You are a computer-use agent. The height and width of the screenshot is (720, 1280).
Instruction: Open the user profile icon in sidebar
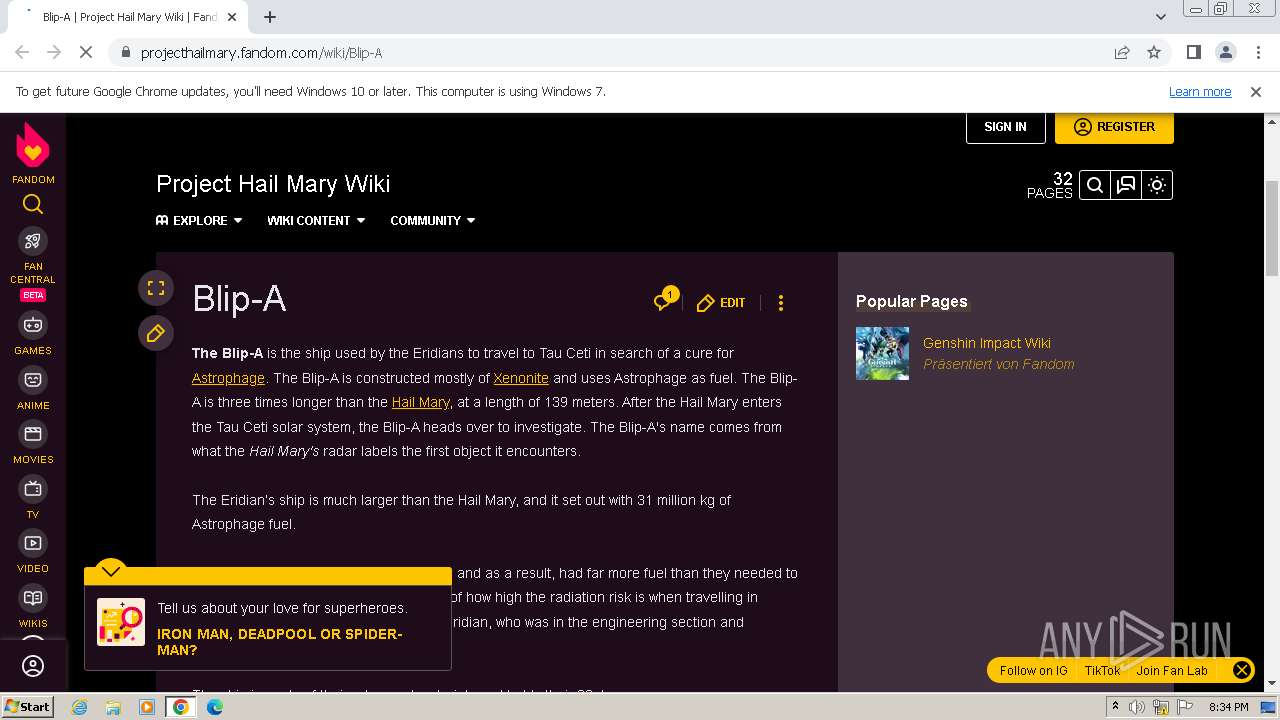tap(33, 666)
